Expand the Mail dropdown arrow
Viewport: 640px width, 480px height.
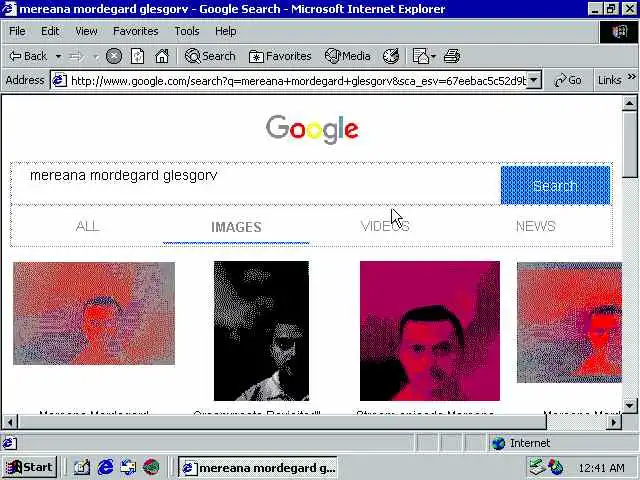(433, 56)
